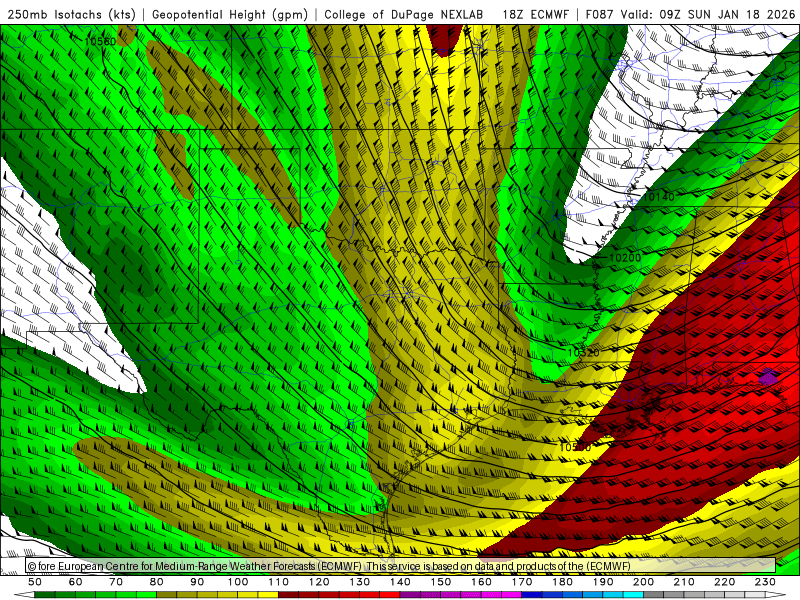This screenshot has width=800, height=600.
Task: Click the 10200 height contour label
Action: point(625,258)
